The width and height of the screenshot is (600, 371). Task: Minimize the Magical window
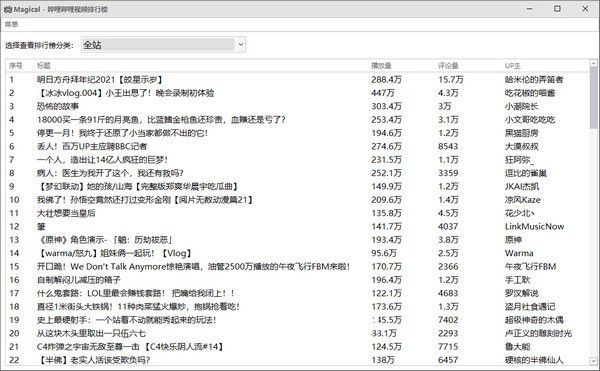click(x=530, y=8)
